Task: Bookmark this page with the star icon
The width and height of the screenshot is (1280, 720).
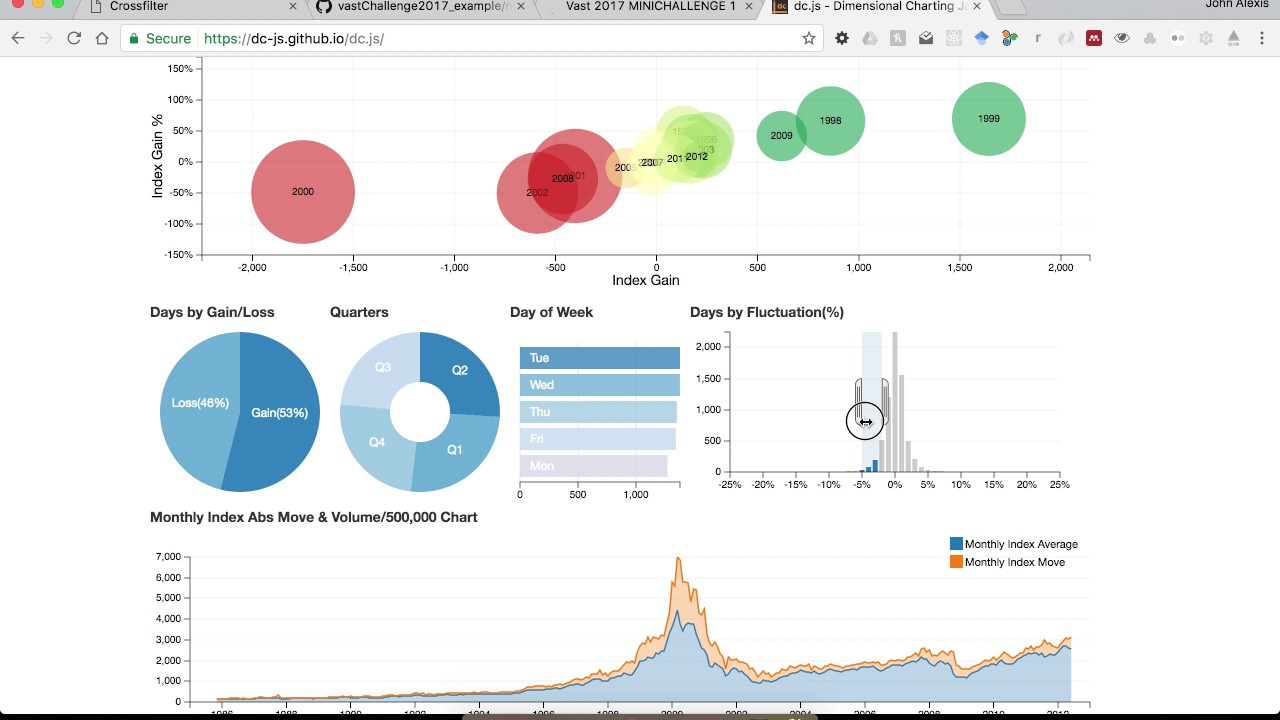Action: 809,38
